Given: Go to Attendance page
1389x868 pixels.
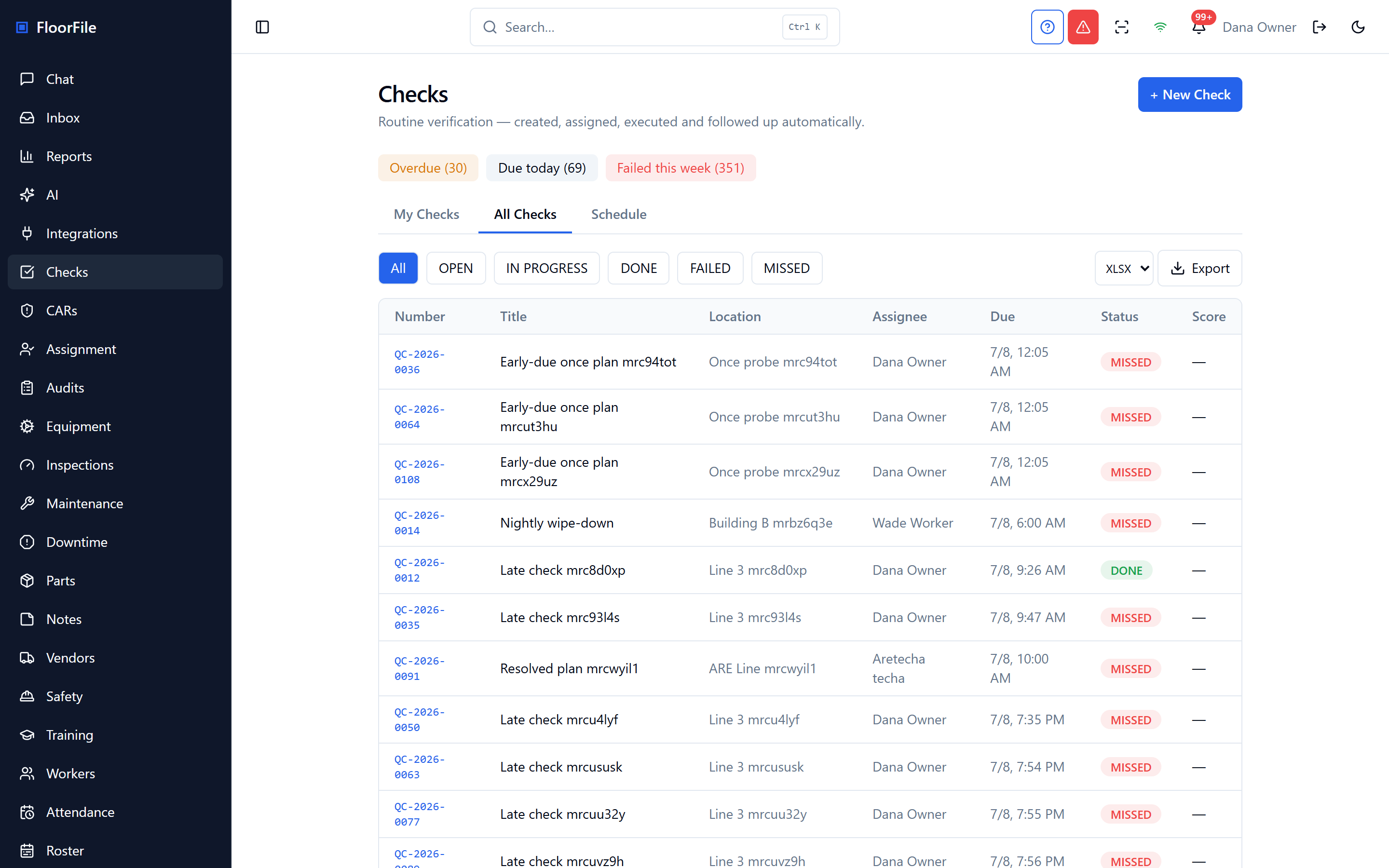Looking at the screenshot, I should (x=115, y=812).
